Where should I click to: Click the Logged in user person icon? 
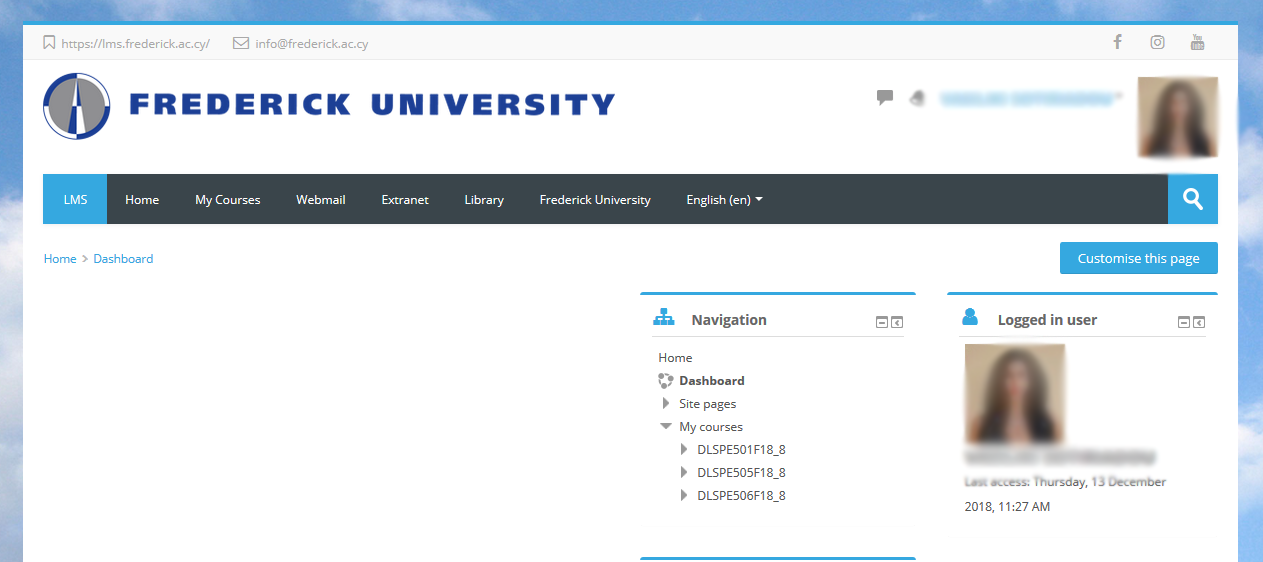[970, 317]
